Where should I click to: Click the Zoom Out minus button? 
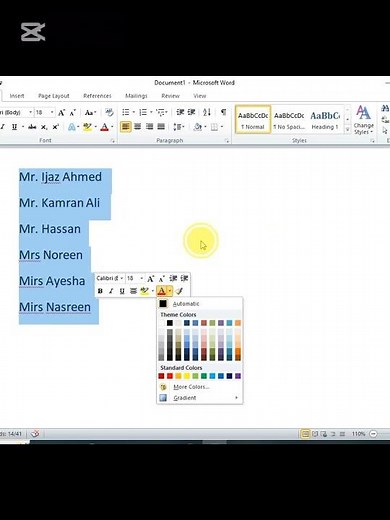click(x=374, y=434)
